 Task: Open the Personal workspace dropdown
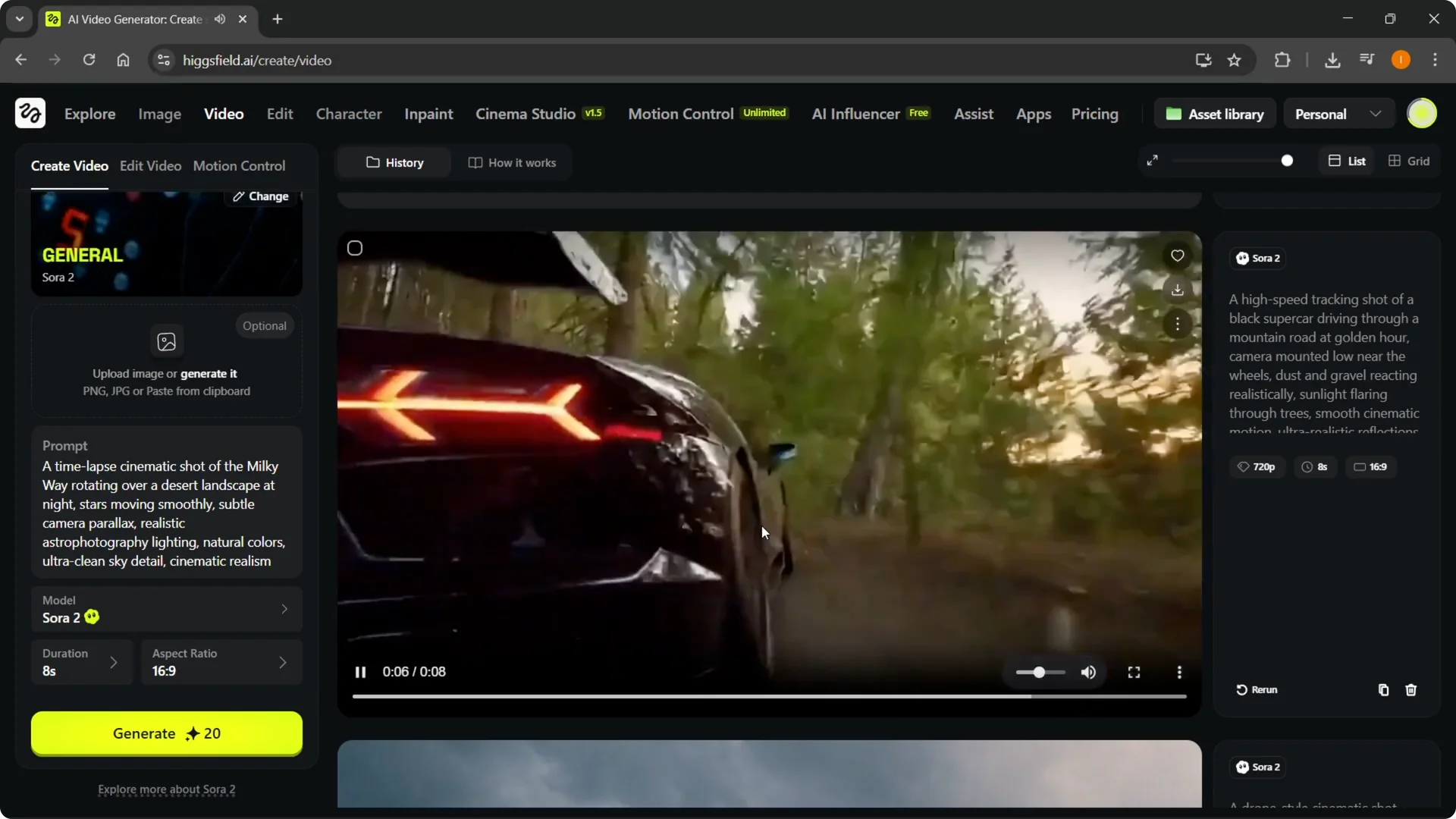click(1338, 115)
